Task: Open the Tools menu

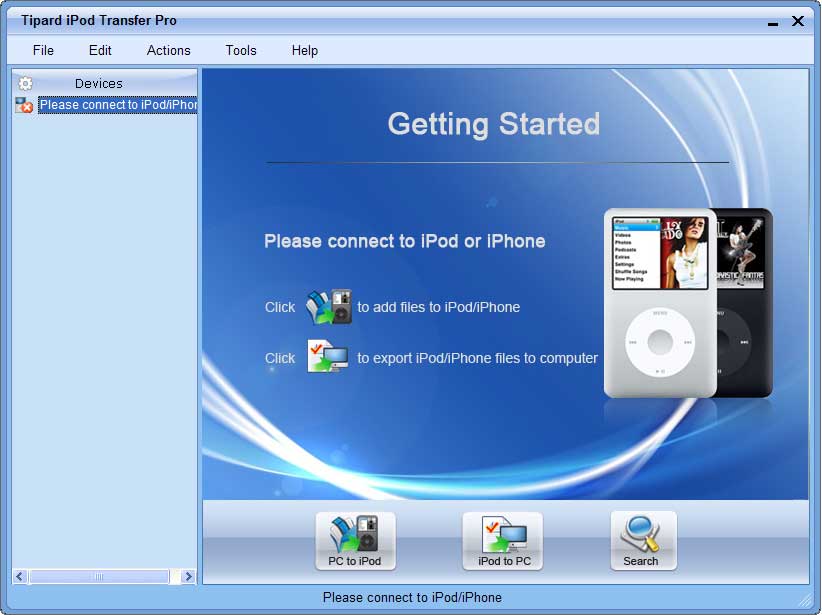Action: click(241, 50)
